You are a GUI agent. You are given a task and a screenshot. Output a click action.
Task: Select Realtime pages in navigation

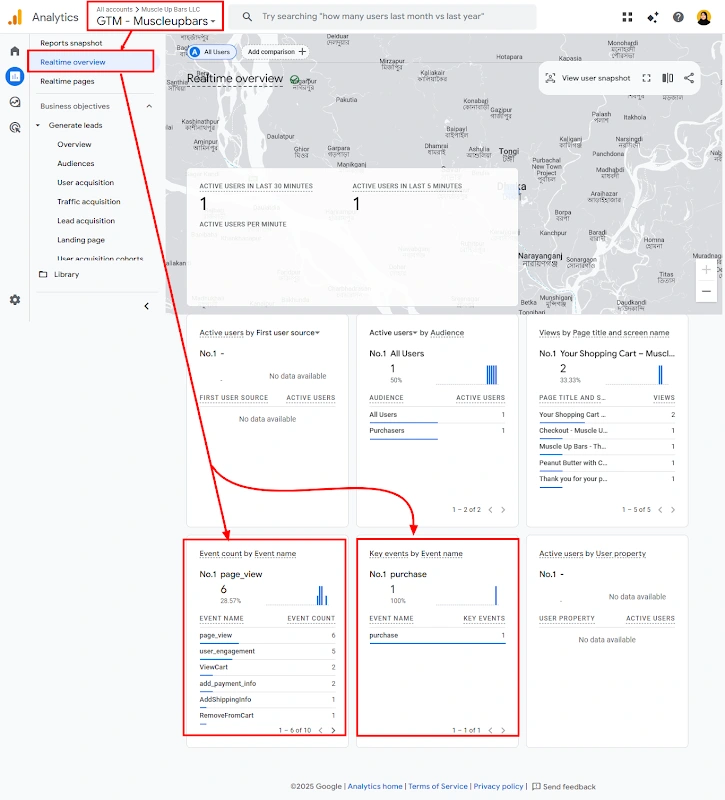pyautogui.click(x=67, y=81)
